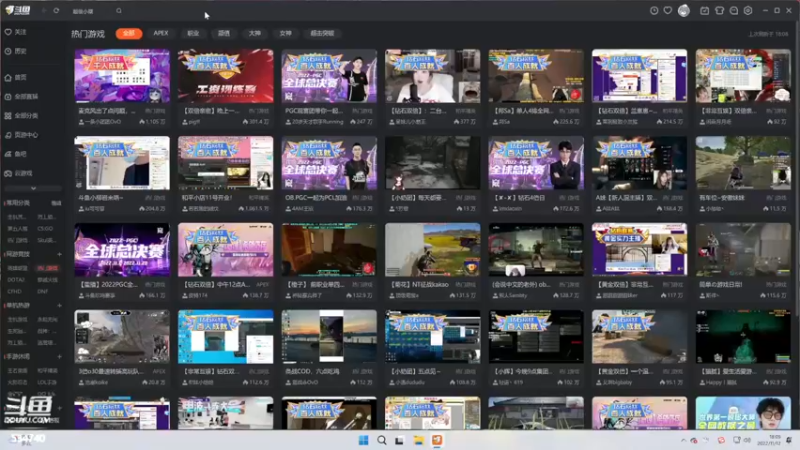This screenshot has width=800, height=450.
Task: Open Task View on the taskbar
Action: pyautogui.click(x=399, y=440)
